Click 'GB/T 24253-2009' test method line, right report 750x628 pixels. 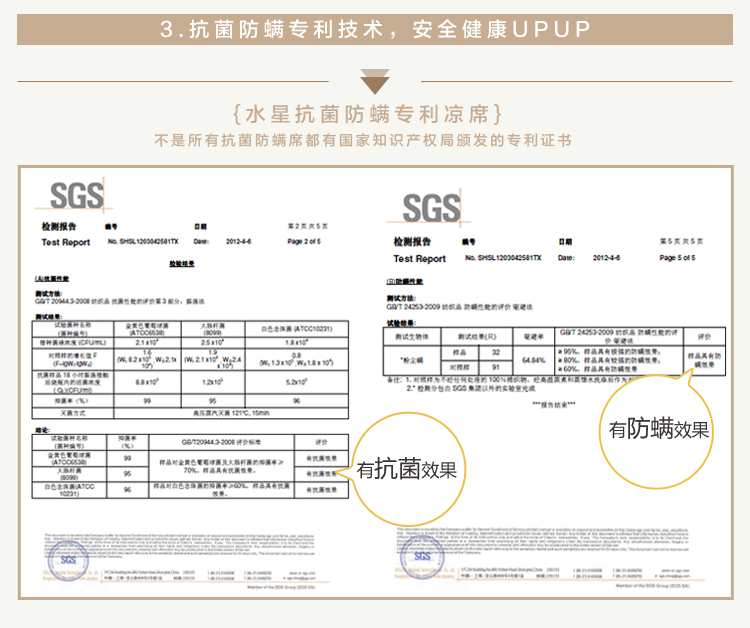[x=460, y=307]
